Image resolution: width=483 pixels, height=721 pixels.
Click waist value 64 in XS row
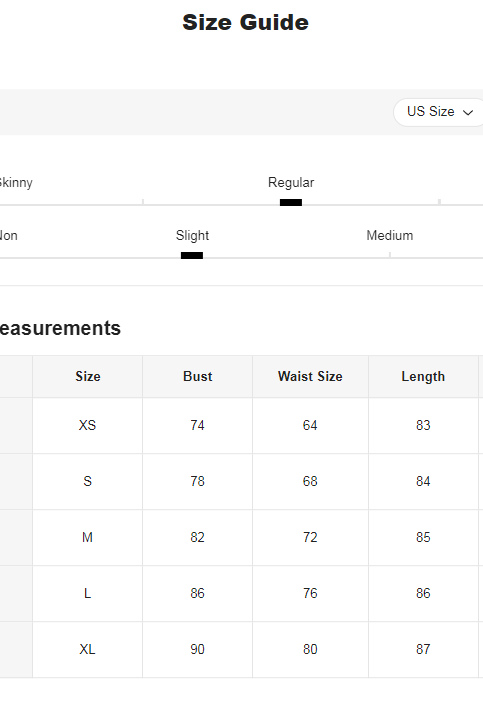310,425
